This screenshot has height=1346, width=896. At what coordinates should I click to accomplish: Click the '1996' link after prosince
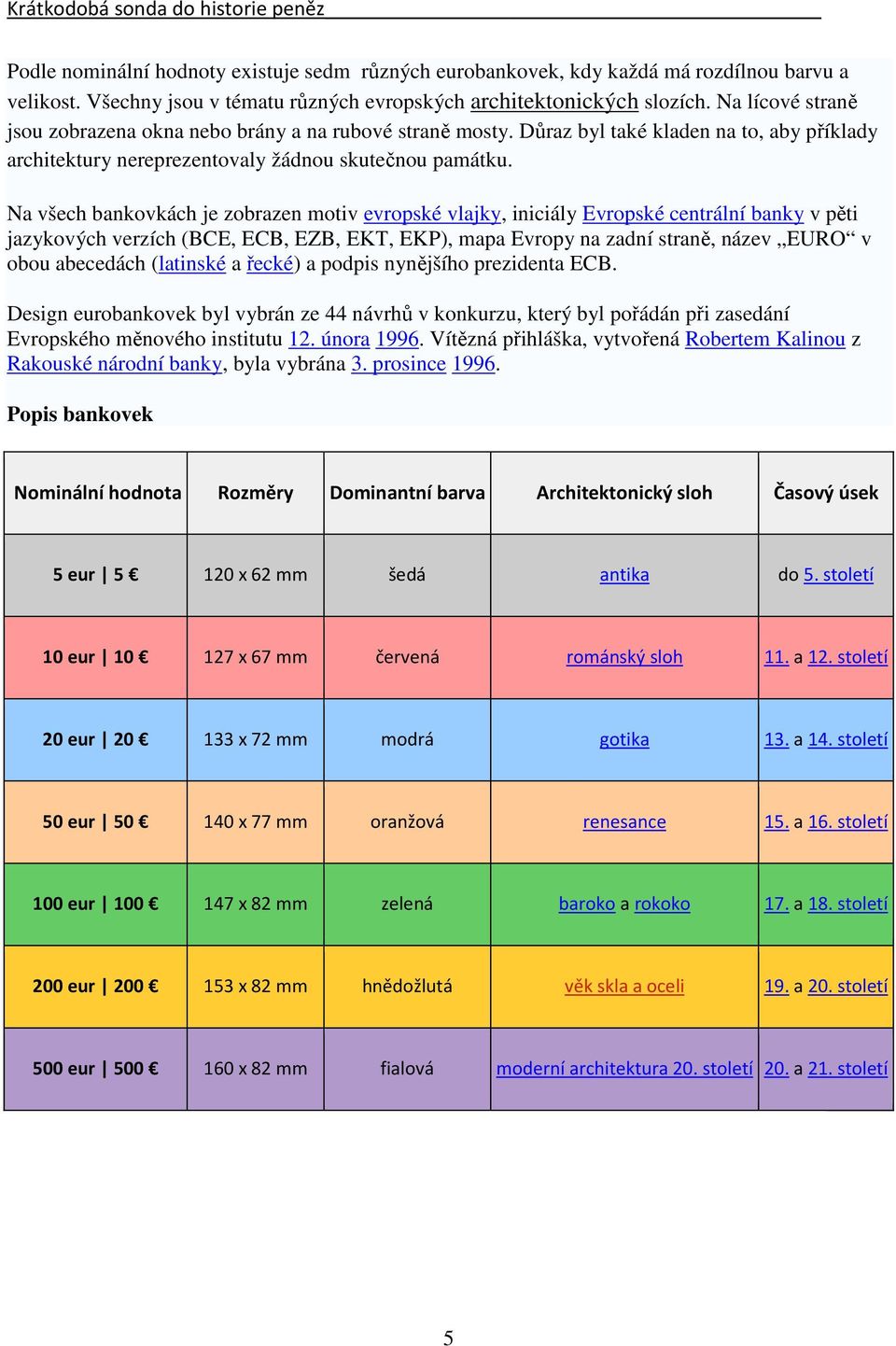point(473,364)
